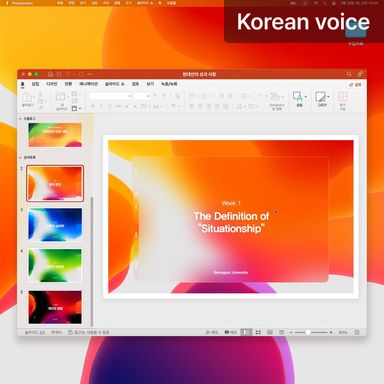Screen dimensions: 384x384
Task: Open the Notes button in status bar
Action: pos(212,332)
